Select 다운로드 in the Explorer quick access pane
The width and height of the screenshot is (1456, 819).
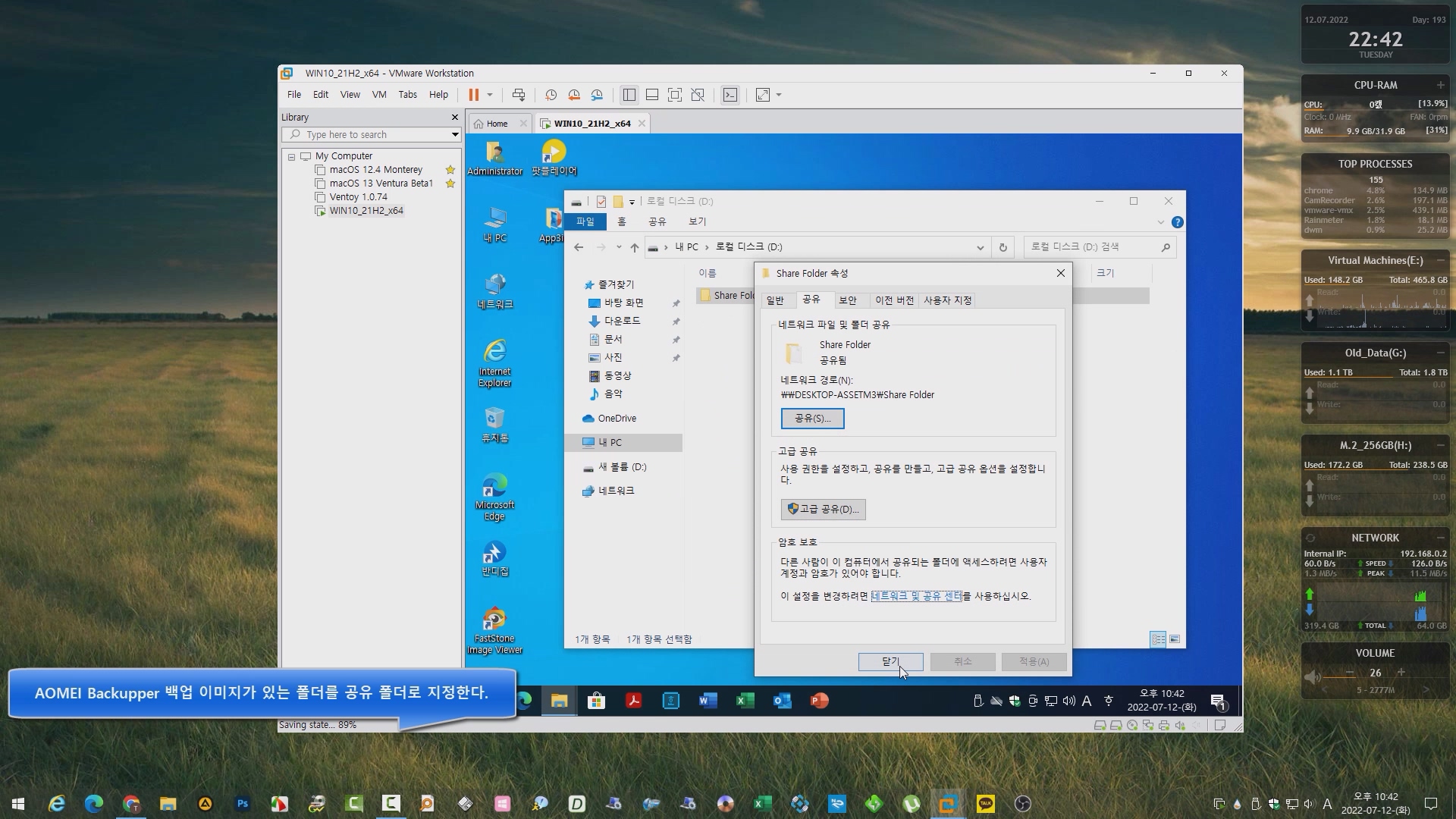[621, 321]
